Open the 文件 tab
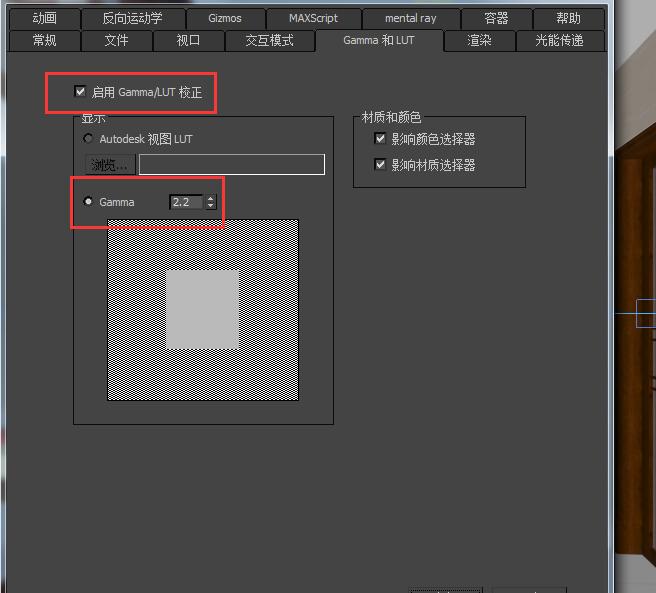656x593 pixels. 116,41
